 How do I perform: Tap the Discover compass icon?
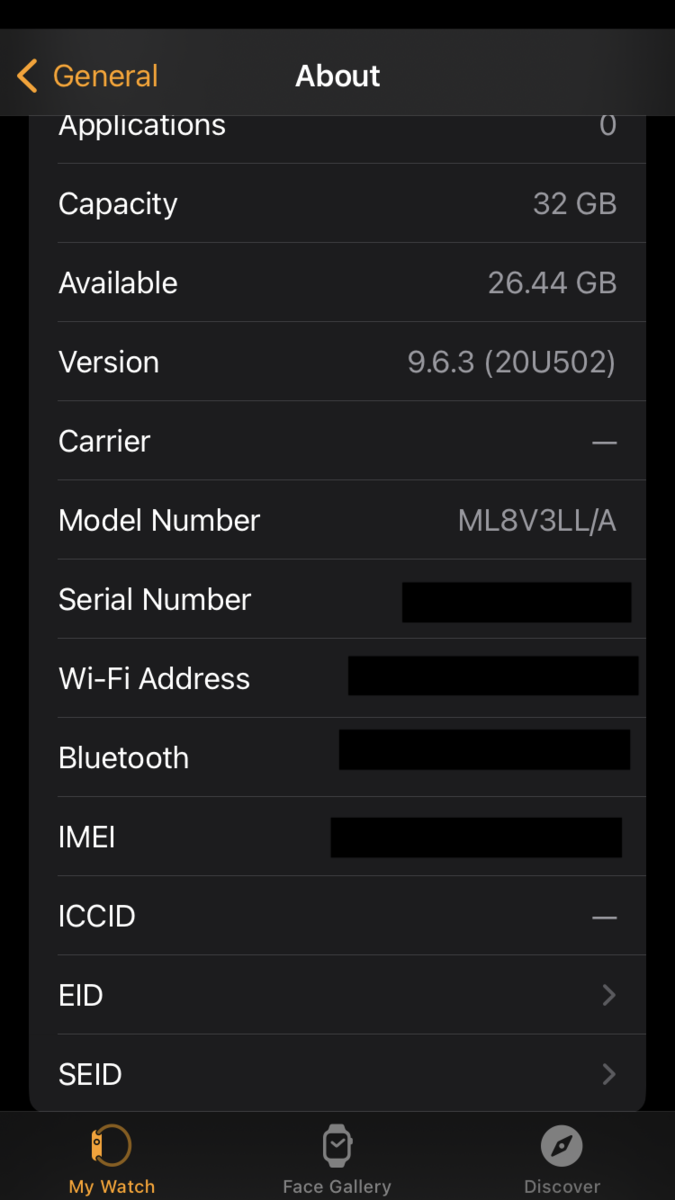pyautogui.click(x=562, y=1145)
